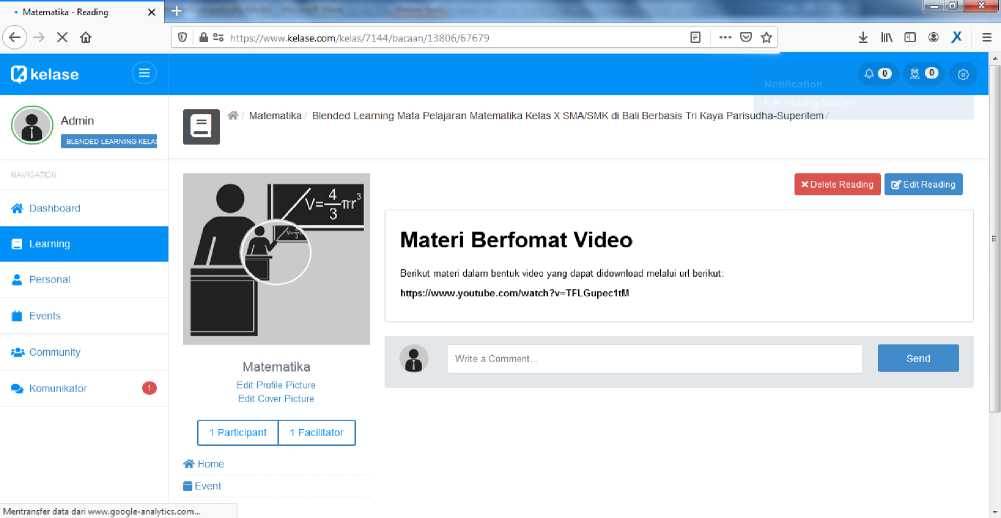
Task: Toggle the sidebar hamburger menu
Action: 145,73
